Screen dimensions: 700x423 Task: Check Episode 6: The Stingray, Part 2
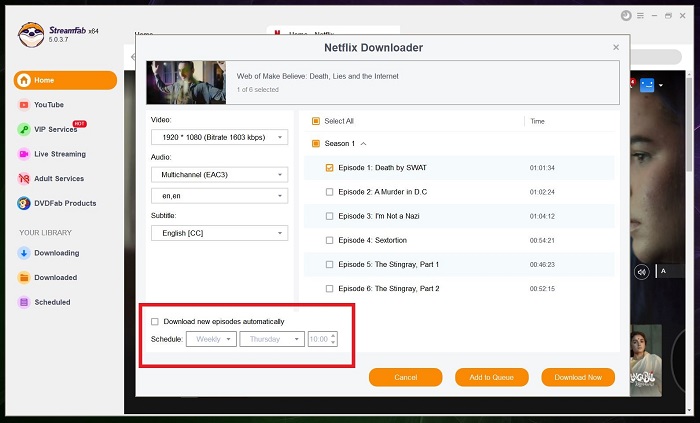click(329, 289)
